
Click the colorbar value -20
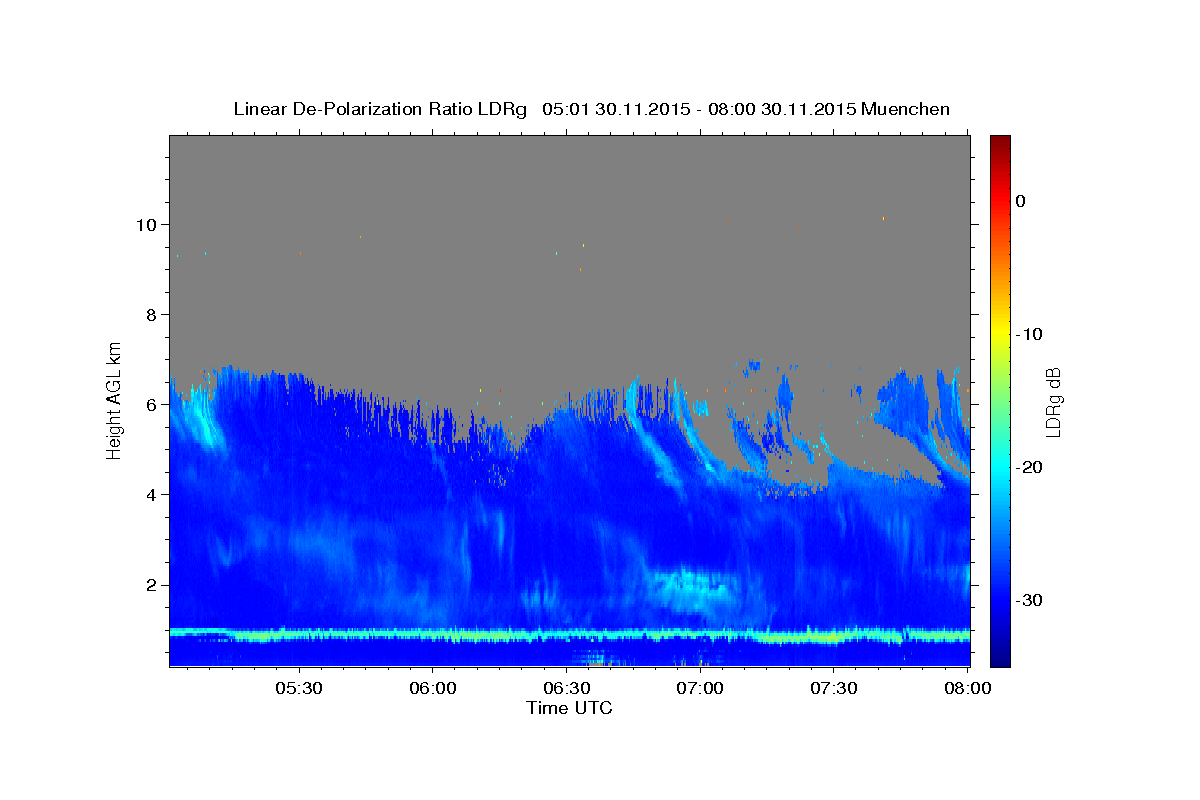click(x=1030, y=467)
